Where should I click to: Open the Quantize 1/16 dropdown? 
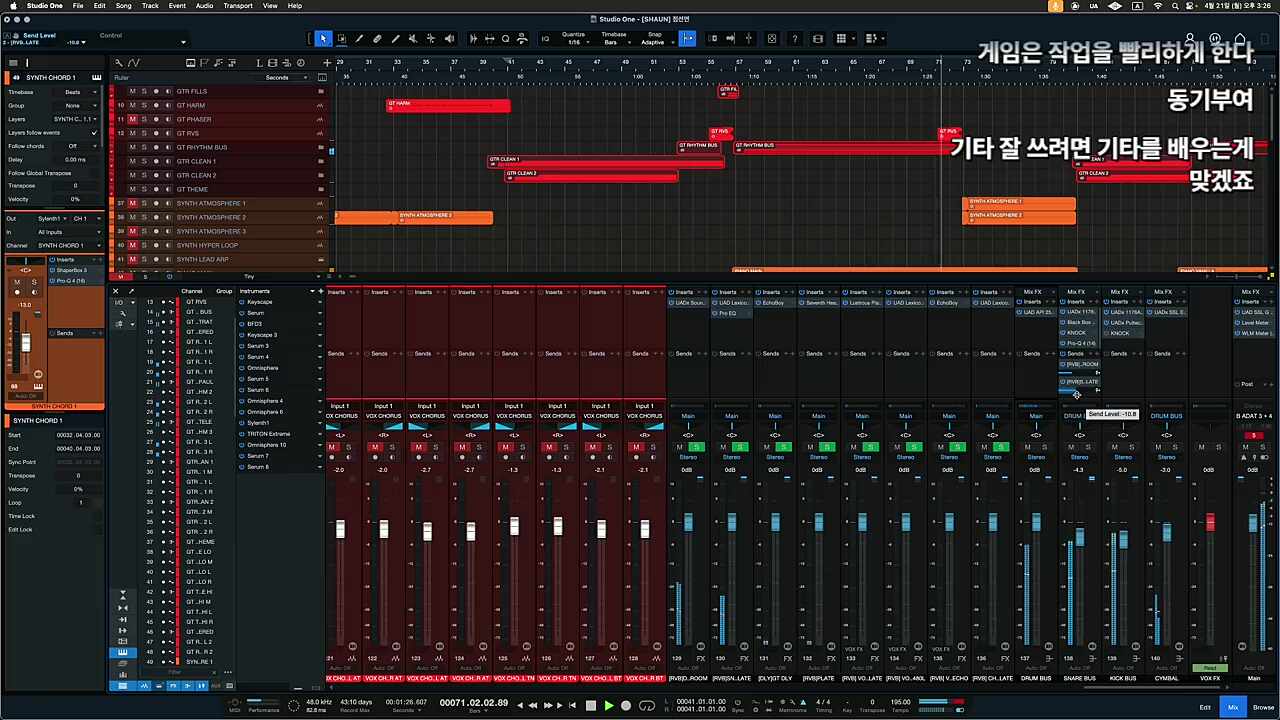point(573,42)
